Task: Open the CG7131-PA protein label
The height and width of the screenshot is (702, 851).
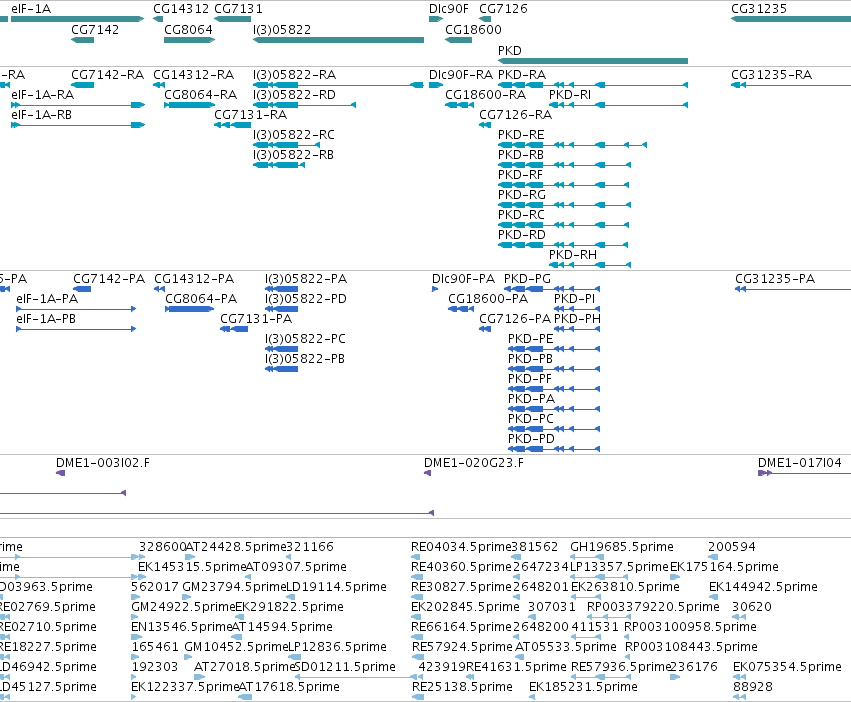Action: (256, 319)
